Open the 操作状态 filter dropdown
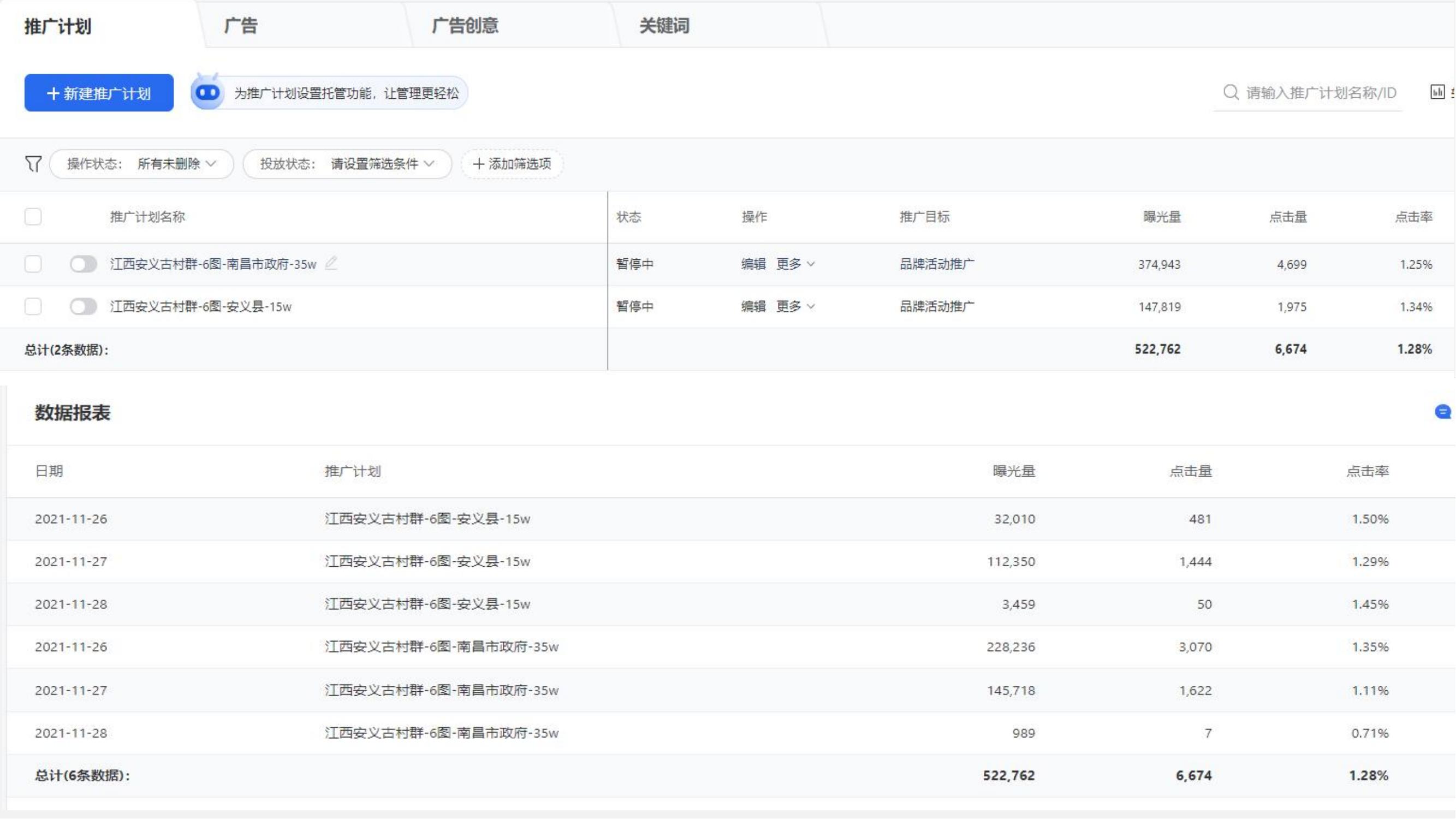Viewport: 1456px width, 819px height. click(142, 164)
